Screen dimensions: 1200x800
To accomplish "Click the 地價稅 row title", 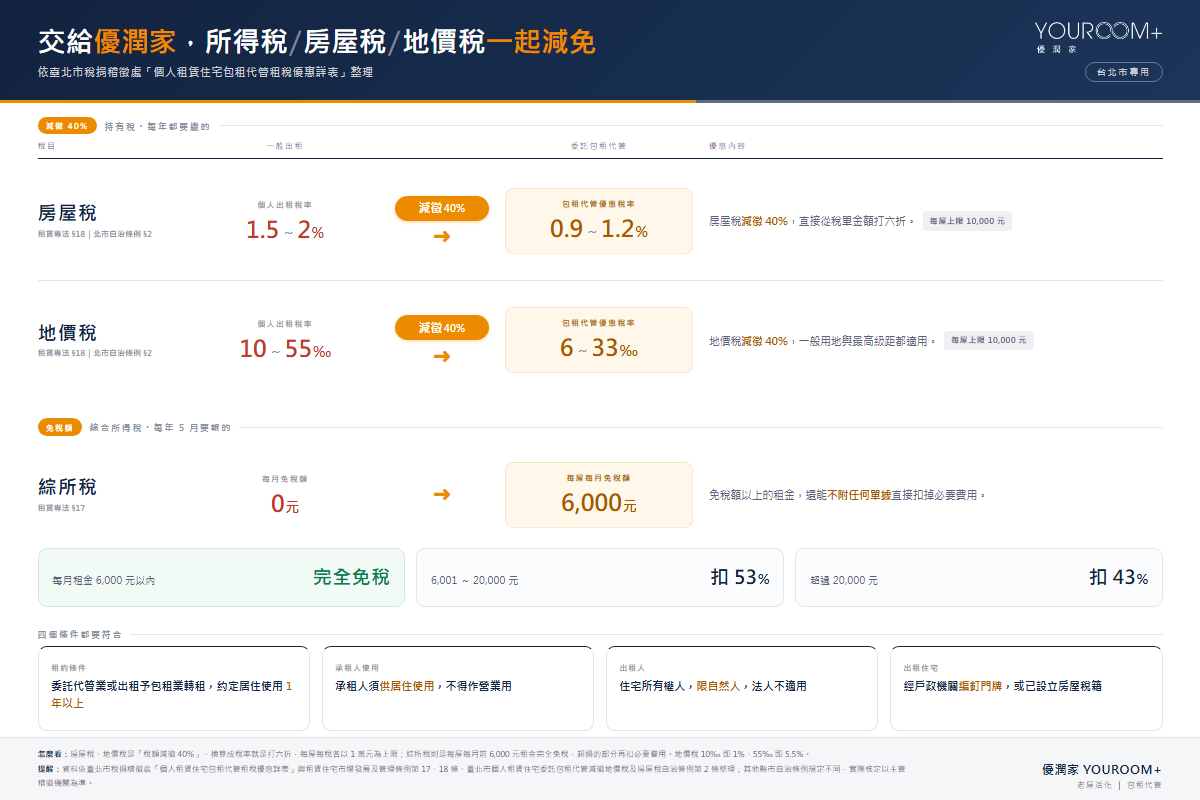I will click(67, 333).
